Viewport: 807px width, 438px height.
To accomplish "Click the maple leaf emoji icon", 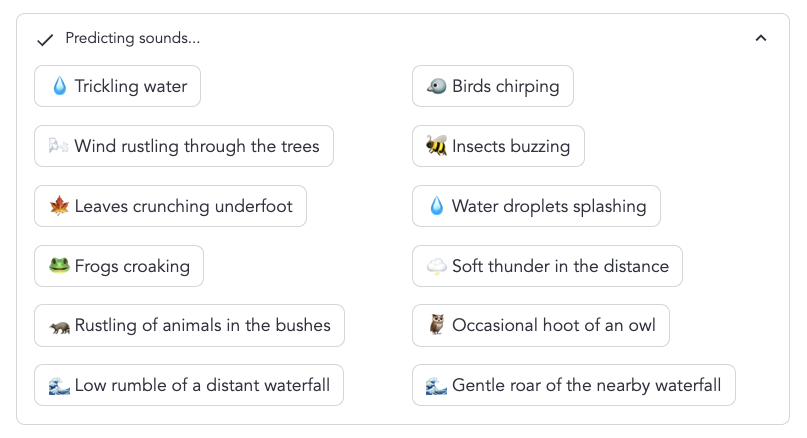I will click(59, 207).
